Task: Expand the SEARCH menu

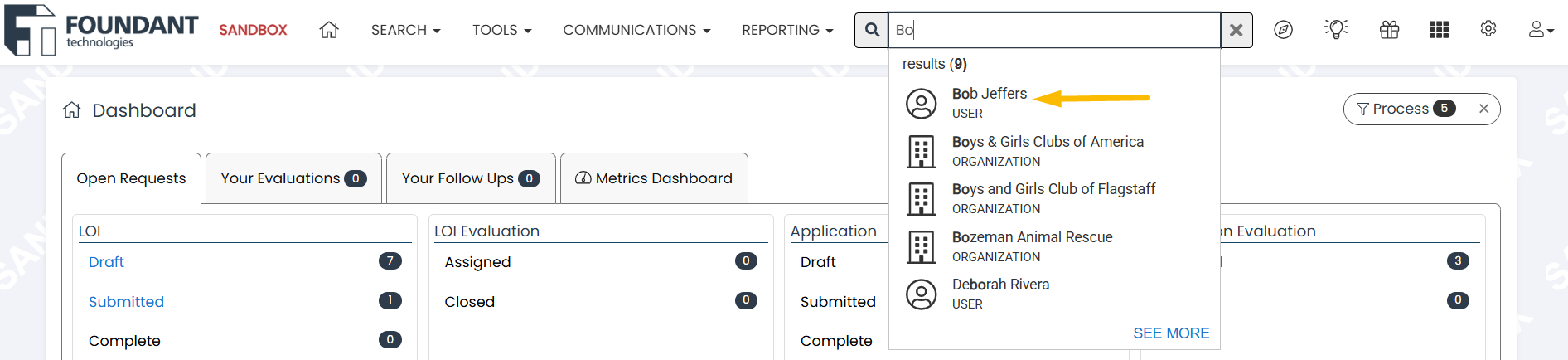Action: [x=405, y=30]
